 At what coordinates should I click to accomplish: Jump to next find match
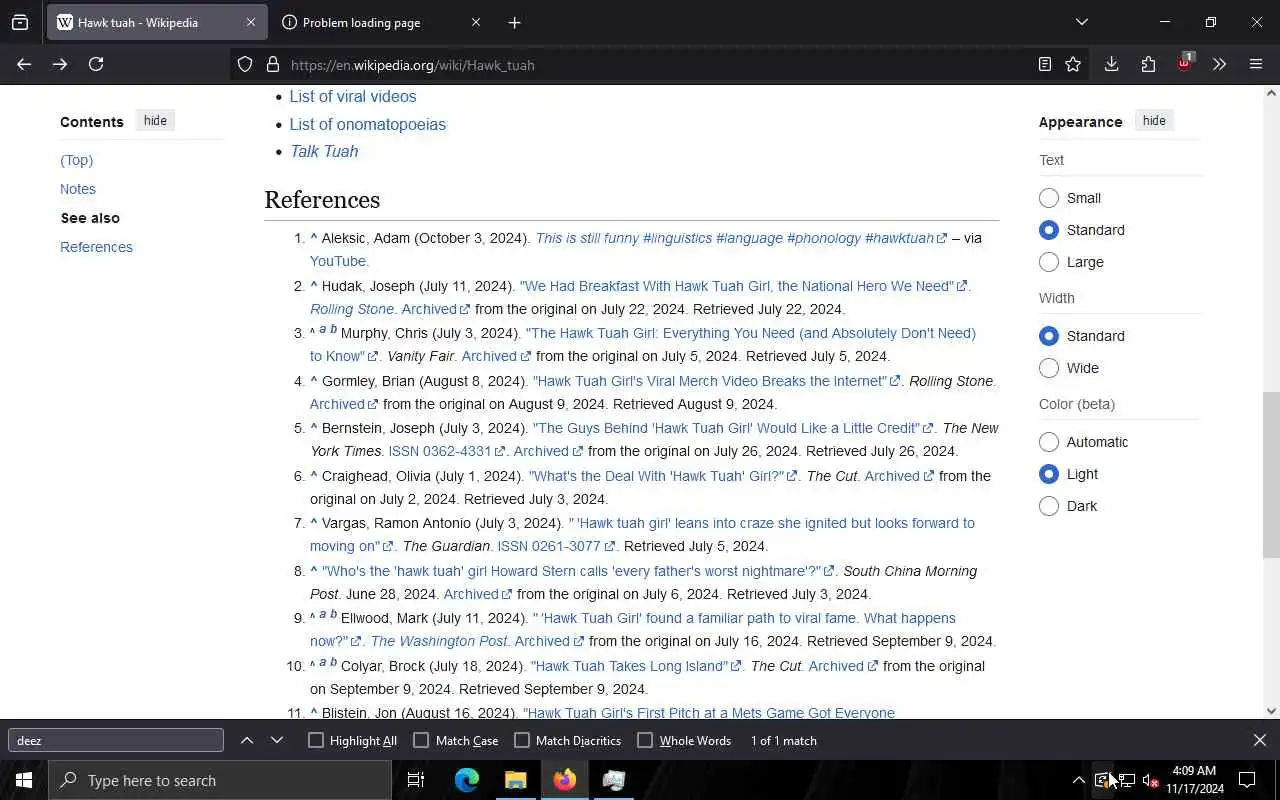[x=277, y=740]
